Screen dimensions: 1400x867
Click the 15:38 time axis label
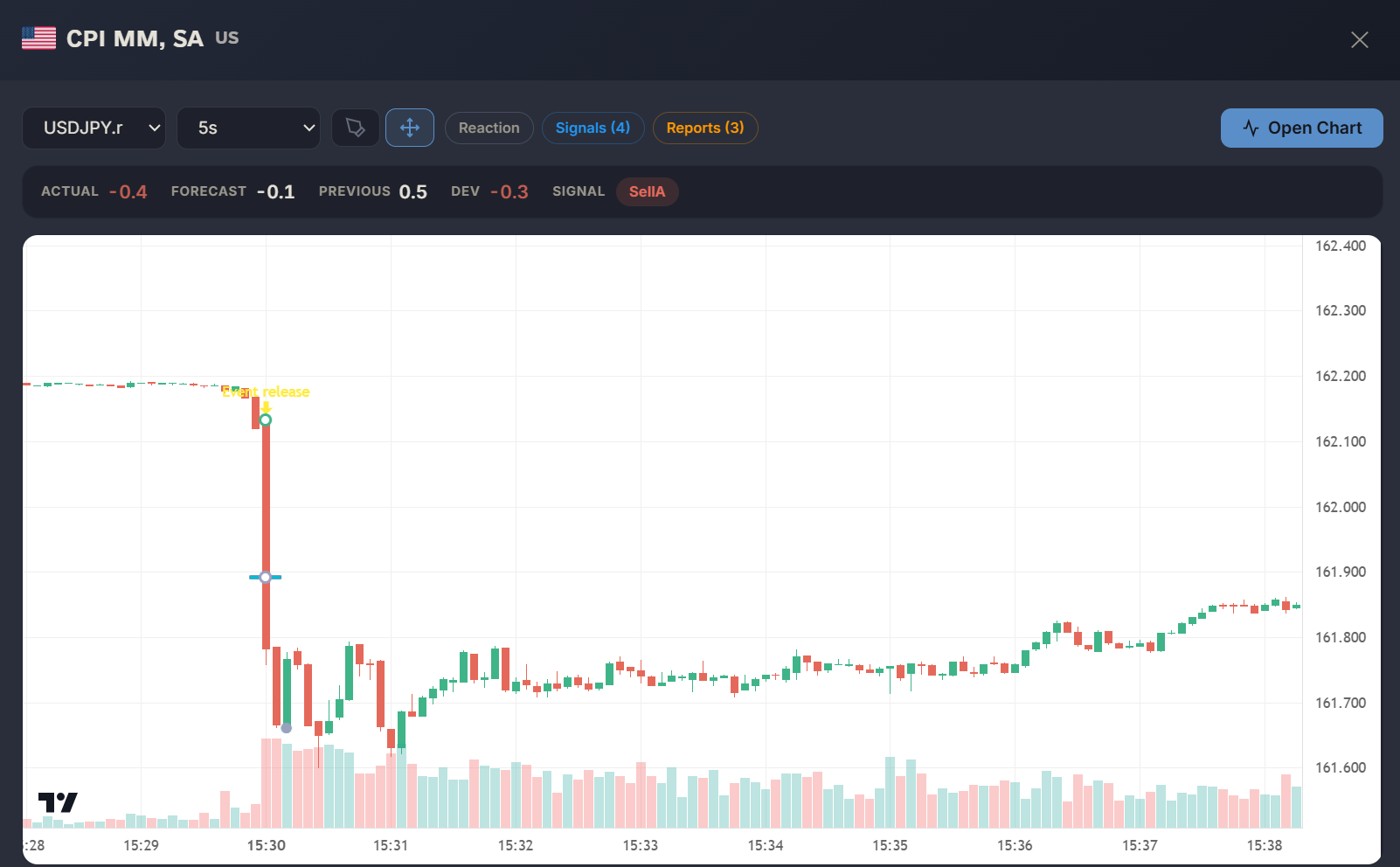pyautogui.click(x=1265, y=845)
